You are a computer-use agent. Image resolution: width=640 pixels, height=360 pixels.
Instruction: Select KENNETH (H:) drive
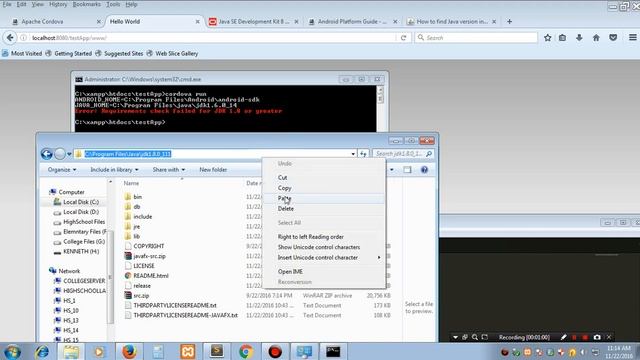[x=76, y=251]
